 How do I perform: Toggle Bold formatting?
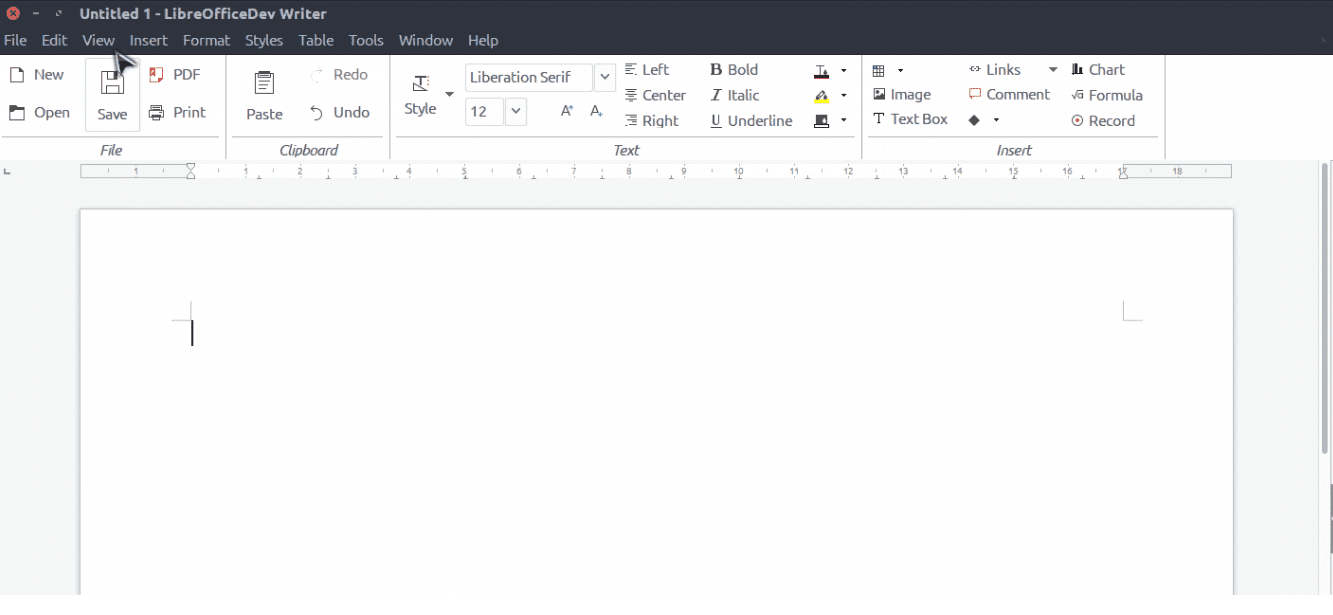click(733, 69)
